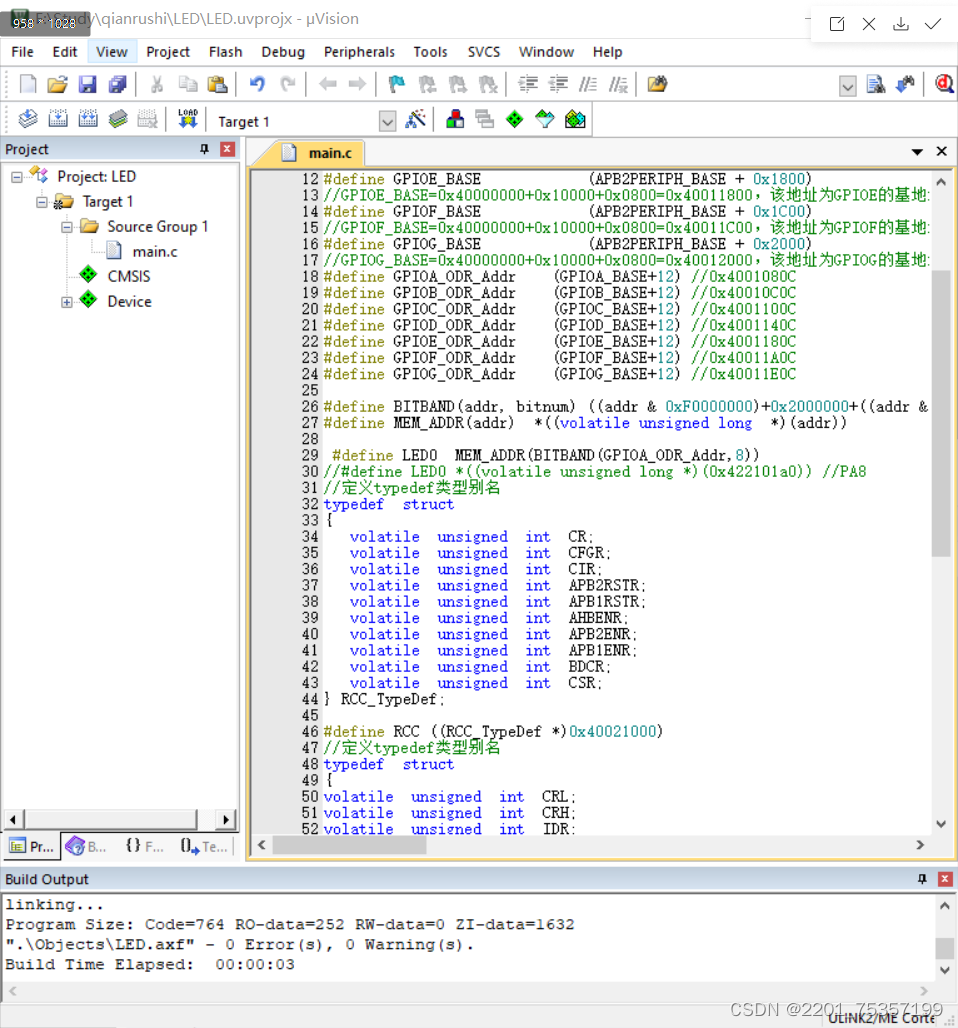
Task: Click the Insert bookmark flag icon
Action: pos(397,85)
